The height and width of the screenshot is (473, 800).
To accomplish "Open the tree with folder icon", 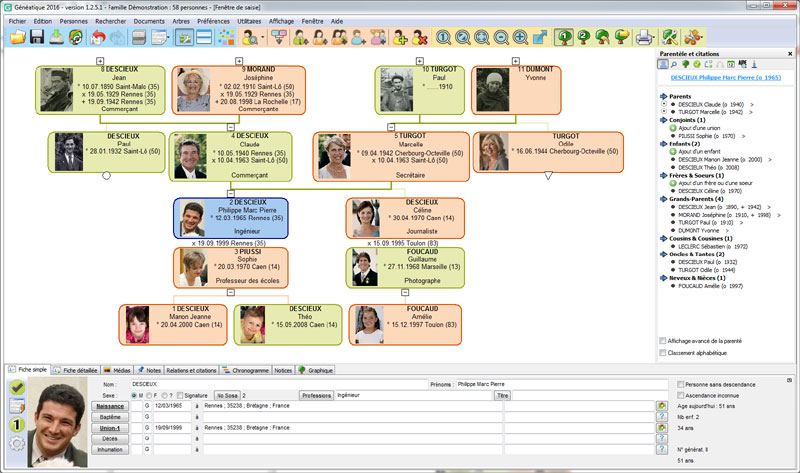I will point(622,37).
